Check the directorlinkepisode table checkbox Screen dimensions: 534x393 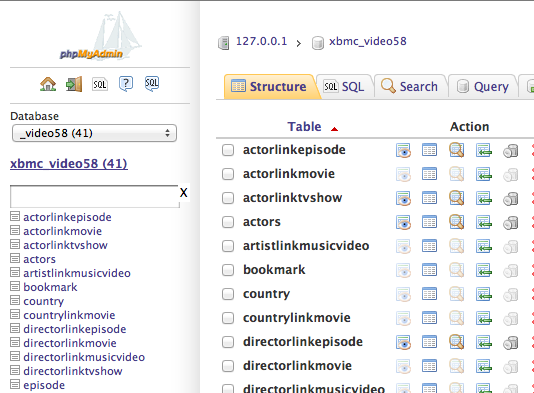(228, 342)
